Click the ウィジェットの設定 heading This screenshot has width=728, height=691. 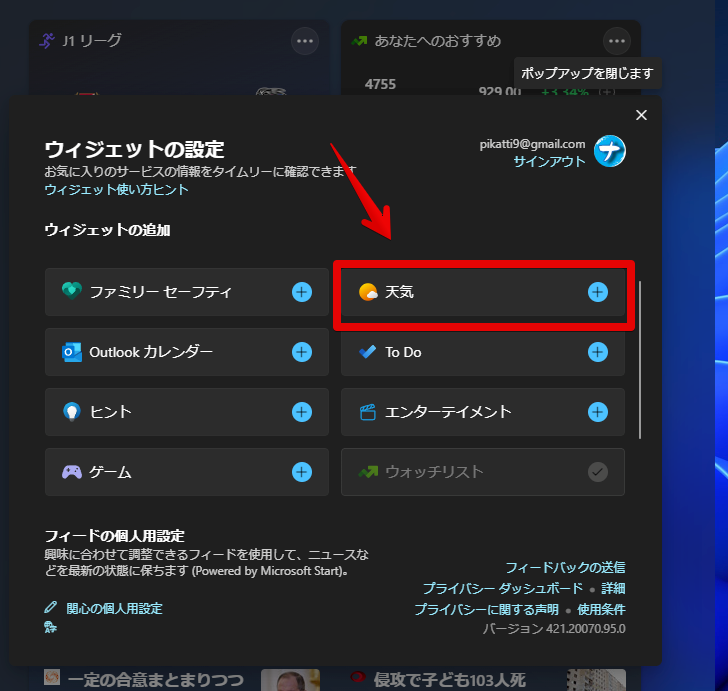coord(134,150)
